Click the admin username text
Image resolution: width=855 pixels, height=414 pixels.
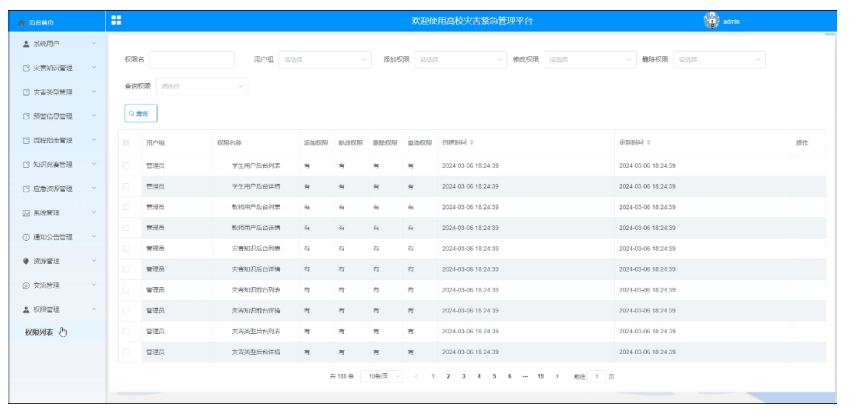(731, 22)
